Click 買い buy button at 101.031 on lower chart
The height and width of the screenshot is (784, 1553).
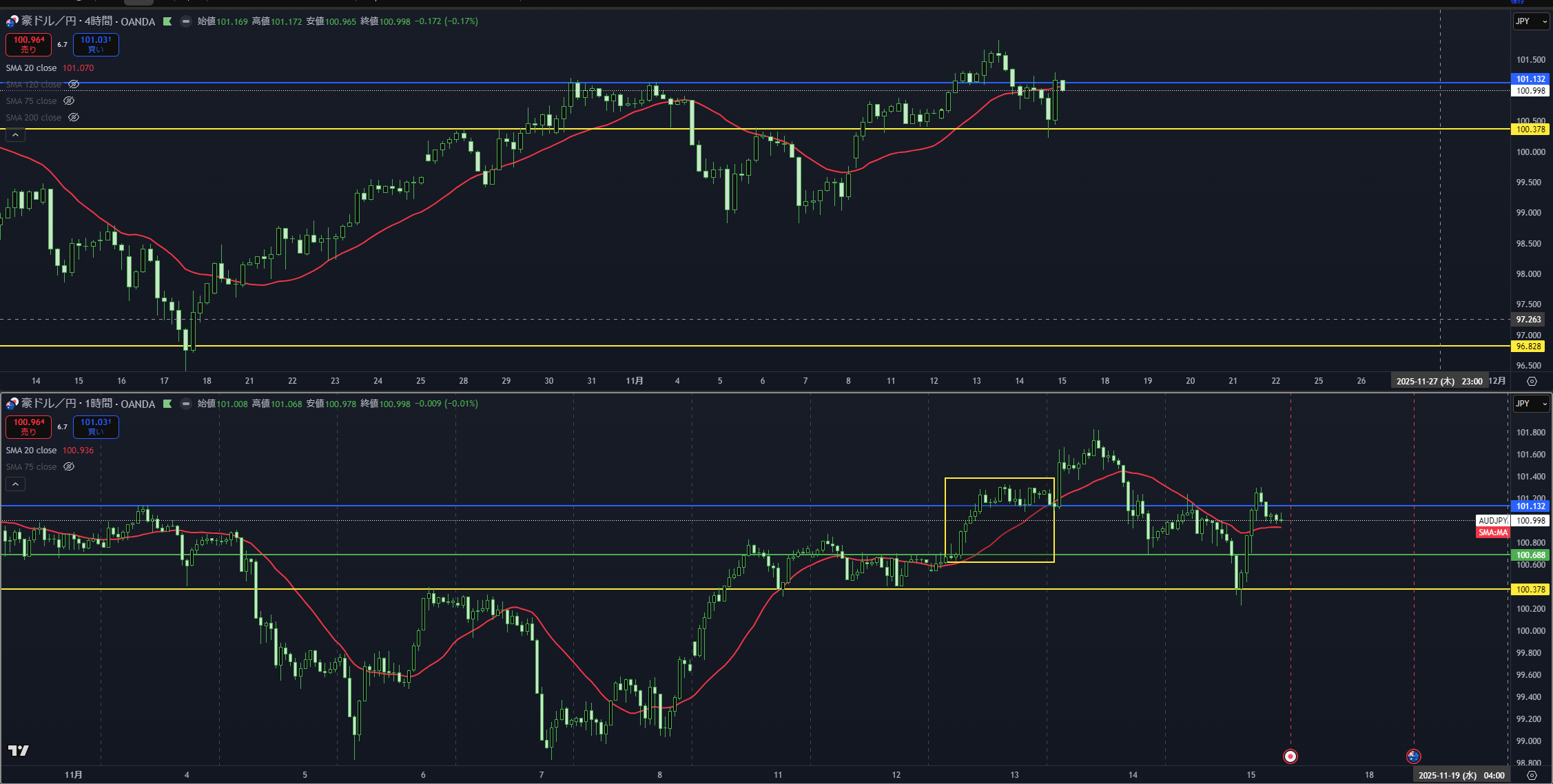(x=96, y=426)
